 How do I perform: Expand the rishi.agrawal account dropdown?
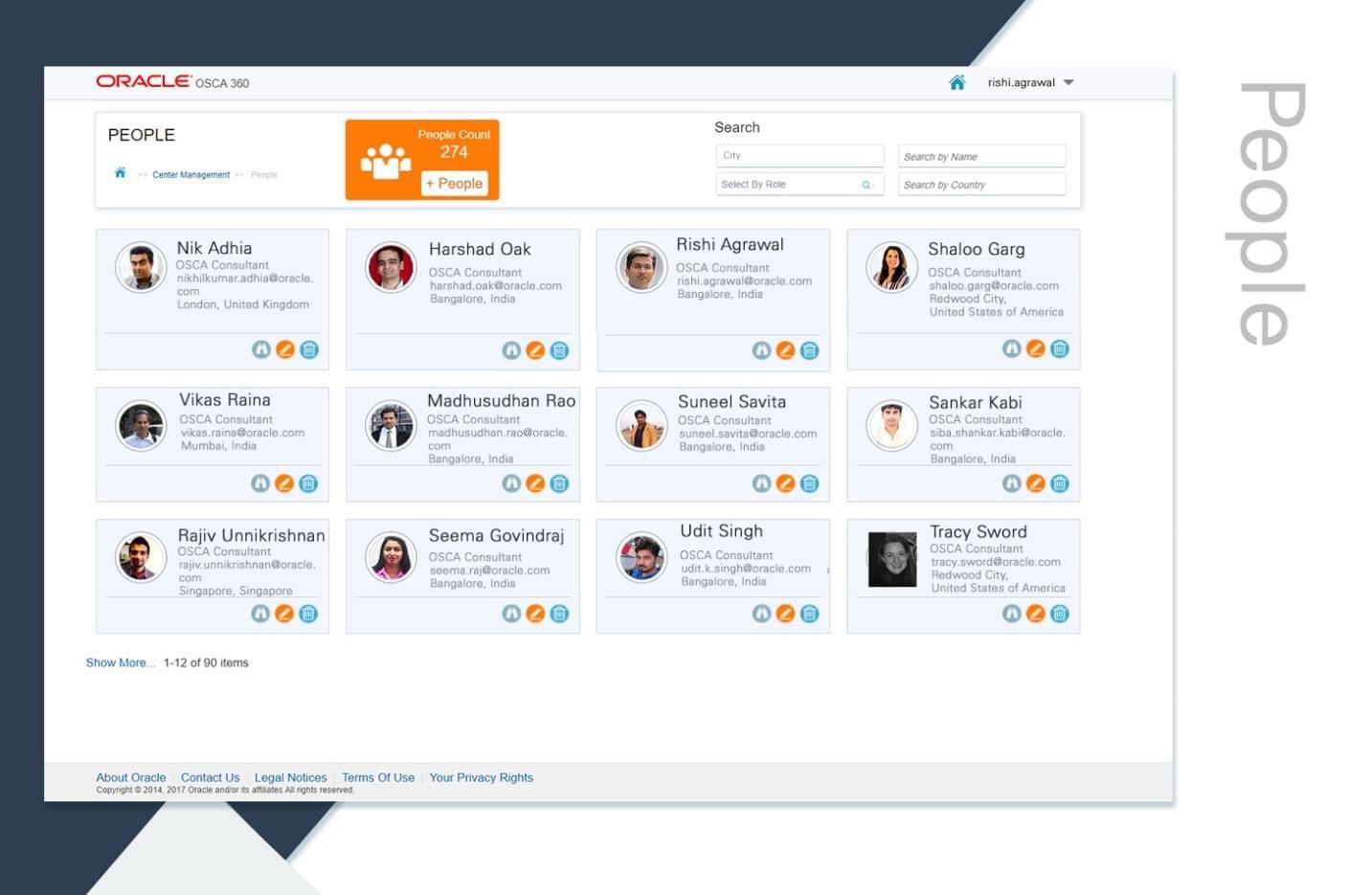point(1069,82)
